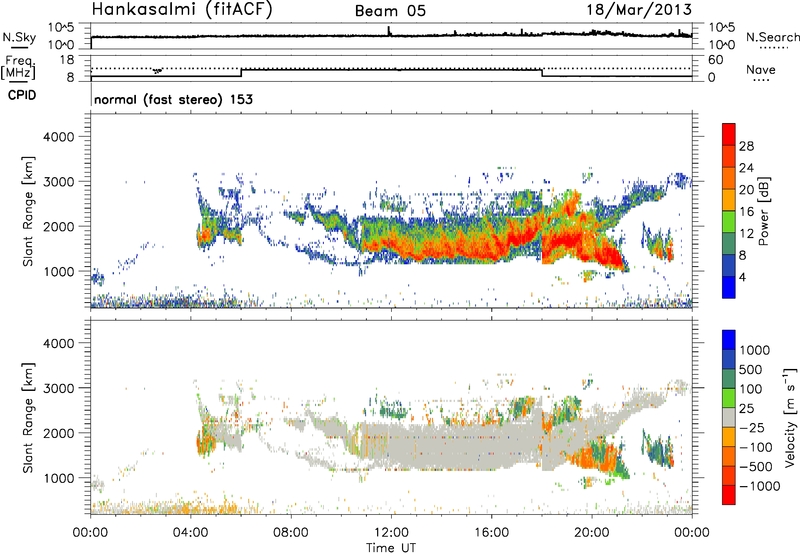This screenshot has width=800, height=554.
Task: Click the frequency step down at 18:00
Action: 542,73
